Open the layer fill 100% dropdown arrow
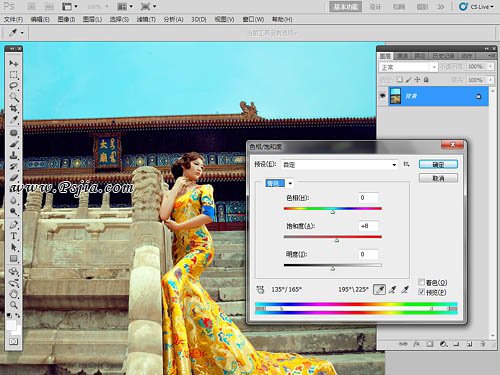 490,80
